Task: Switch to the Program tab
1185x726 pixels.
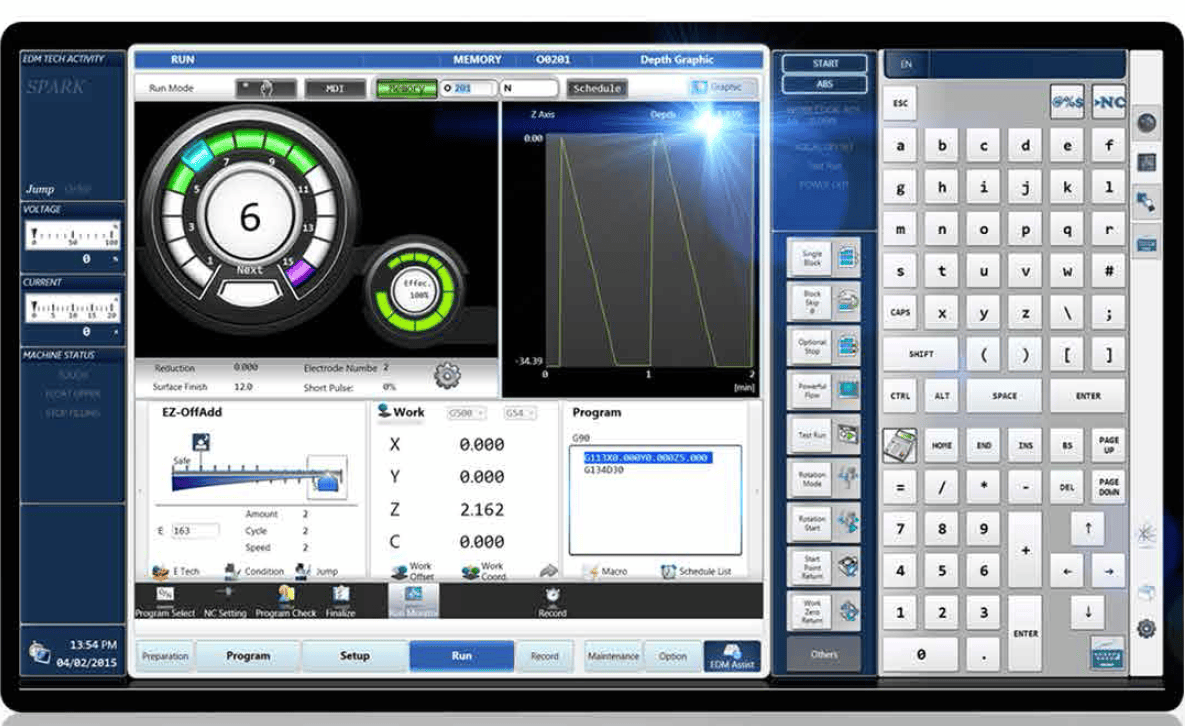Action: [248, 656]
